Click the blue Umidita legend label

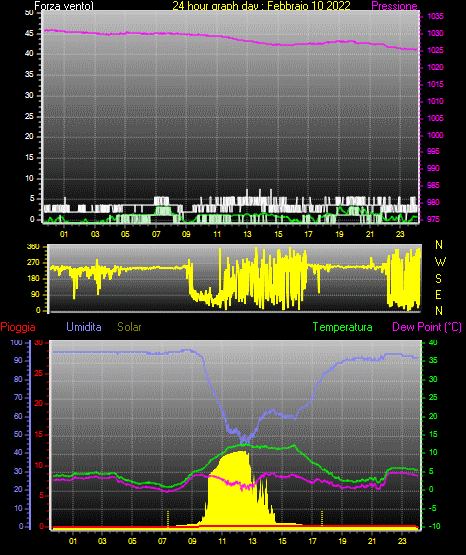(x=84, y=326)
